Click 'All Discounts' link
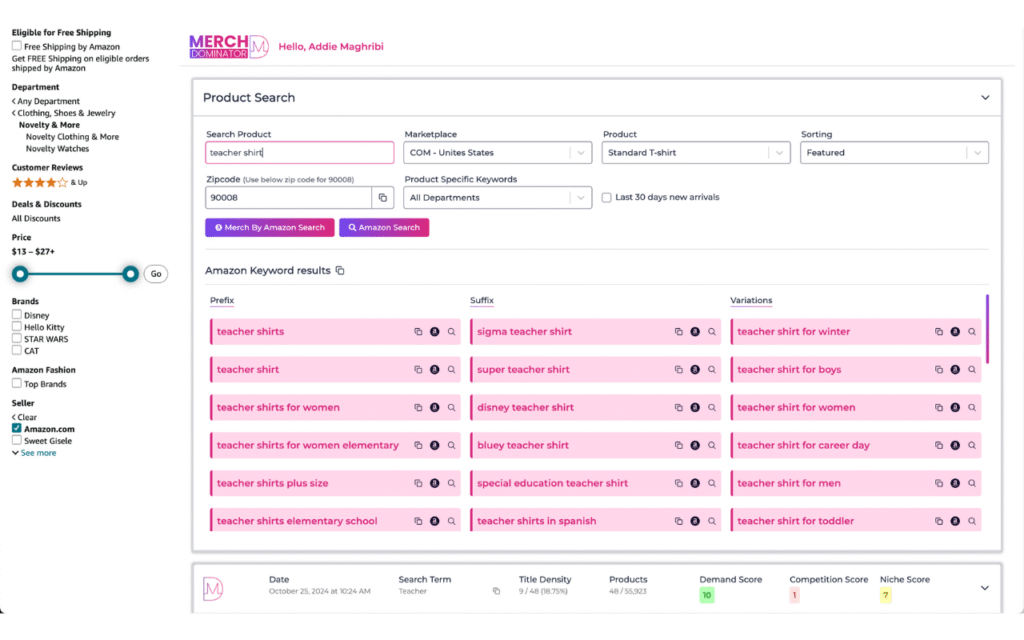 coord(36,218)
